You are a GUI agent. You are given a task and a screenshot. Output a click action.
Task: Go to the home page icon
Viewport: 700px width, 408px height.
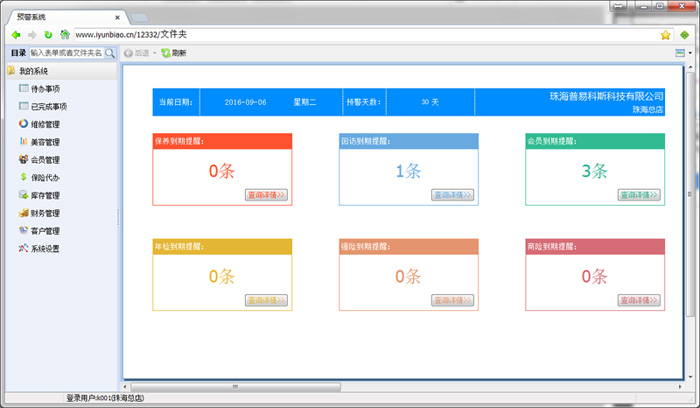click(x=65, y=34)
